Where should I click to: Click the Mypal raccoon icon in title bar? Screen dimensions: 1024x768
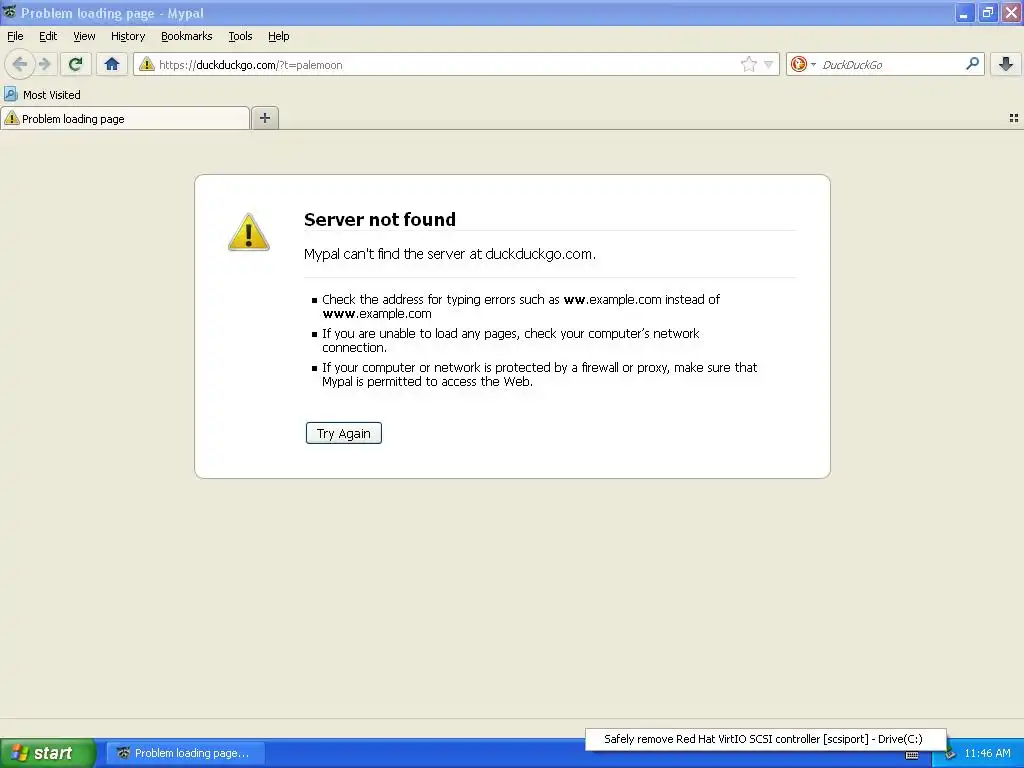pos(10,12)
